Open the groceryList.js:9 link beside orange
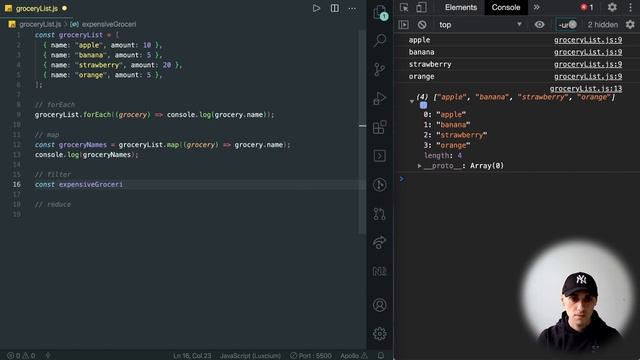This screenshot has height=360, width=640. [588, 76]
